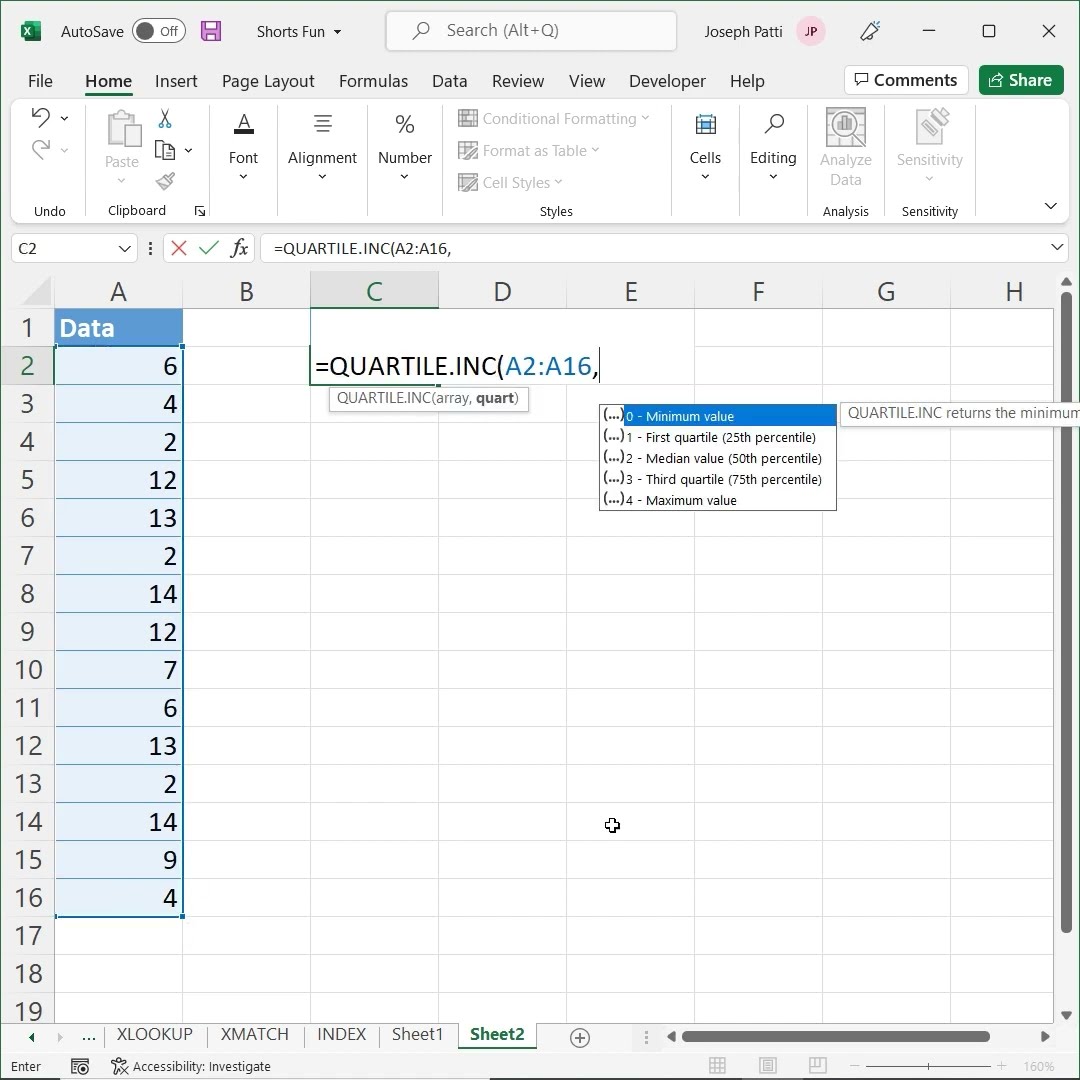This screenshot has width=1080, height=1080.
Task: Open the Alignment group
Action: [x=322, y=148]
